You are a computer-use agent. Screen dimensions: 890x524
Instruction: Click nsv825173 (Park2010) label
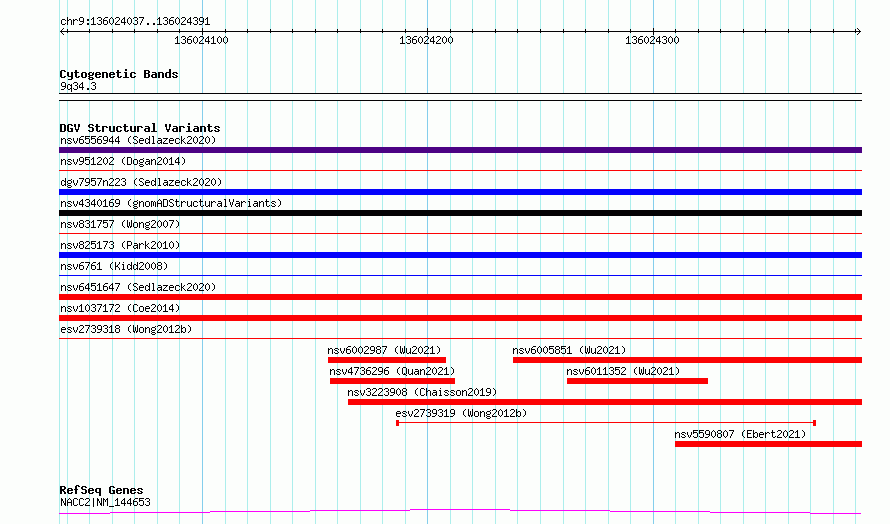coord(120,245)
